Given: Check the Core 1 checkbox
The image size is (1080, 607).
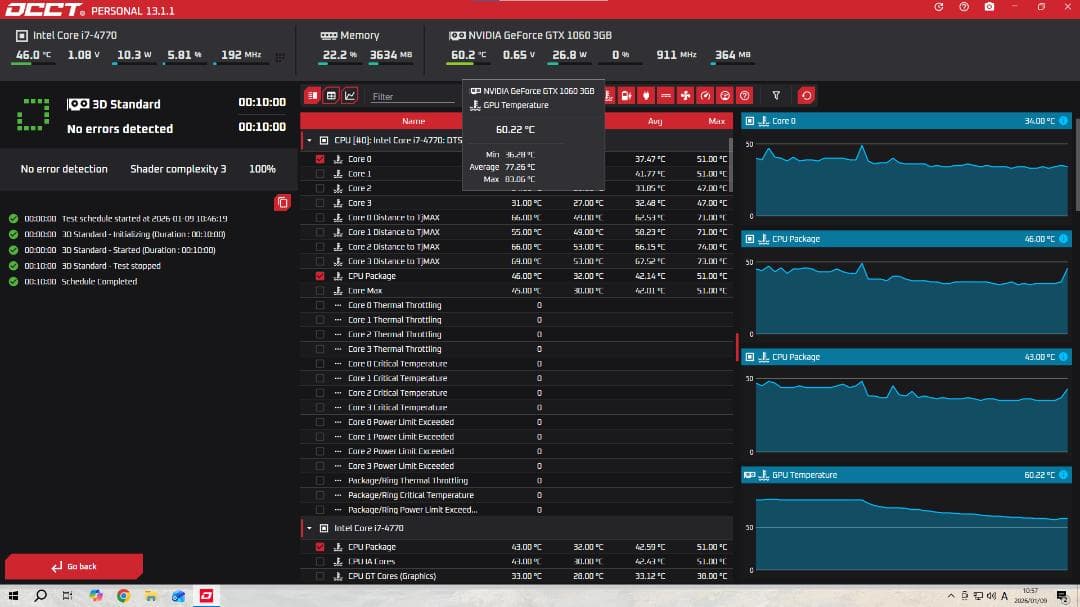Looking at the screenshot, I should click(x=320, y=174).
